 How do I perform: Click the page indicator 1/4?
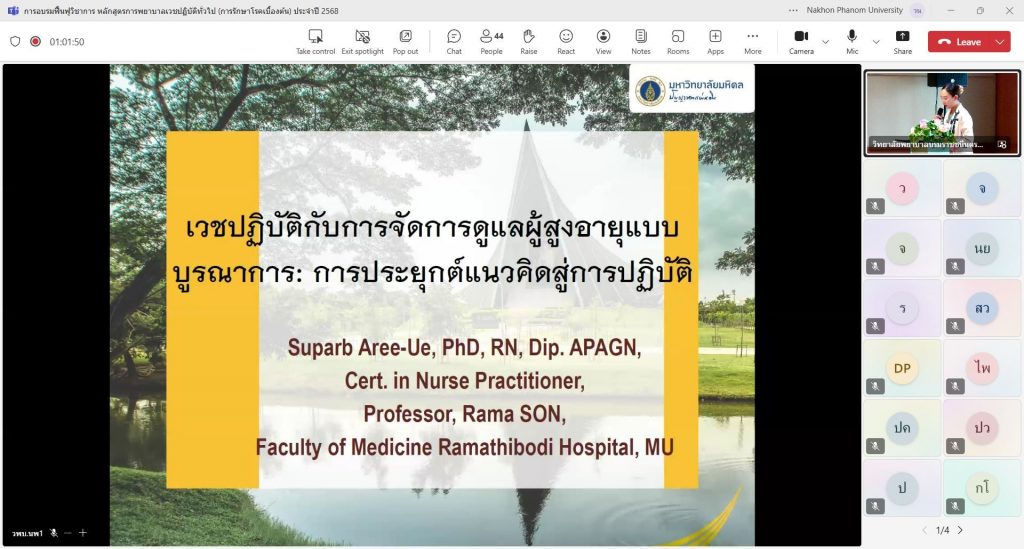tap(942, 530)
